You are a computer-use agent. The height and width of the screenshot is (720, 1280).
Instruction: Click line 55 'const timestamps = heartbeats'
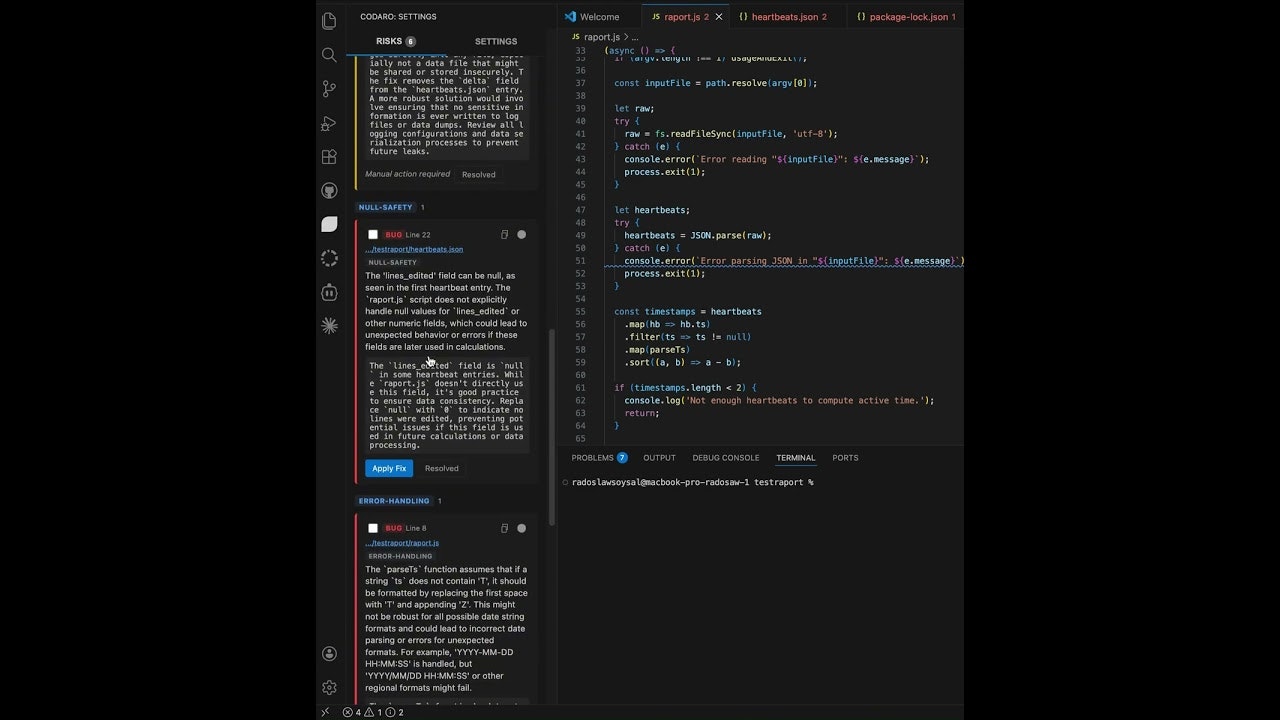coord(688,311)
